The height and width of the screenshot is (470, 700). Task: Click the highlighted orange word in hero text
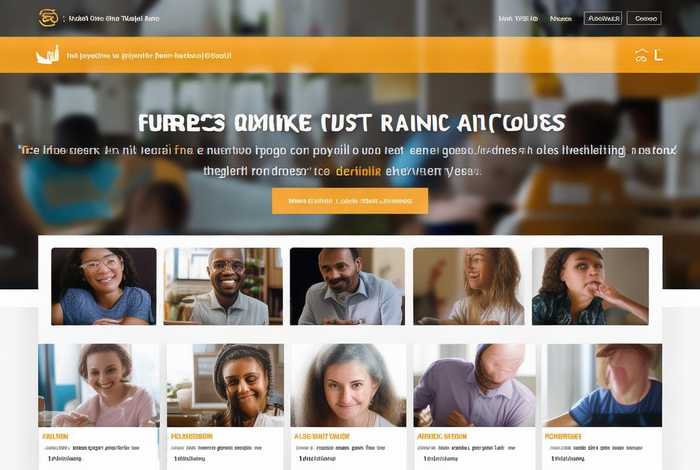(x=358, y=171)
